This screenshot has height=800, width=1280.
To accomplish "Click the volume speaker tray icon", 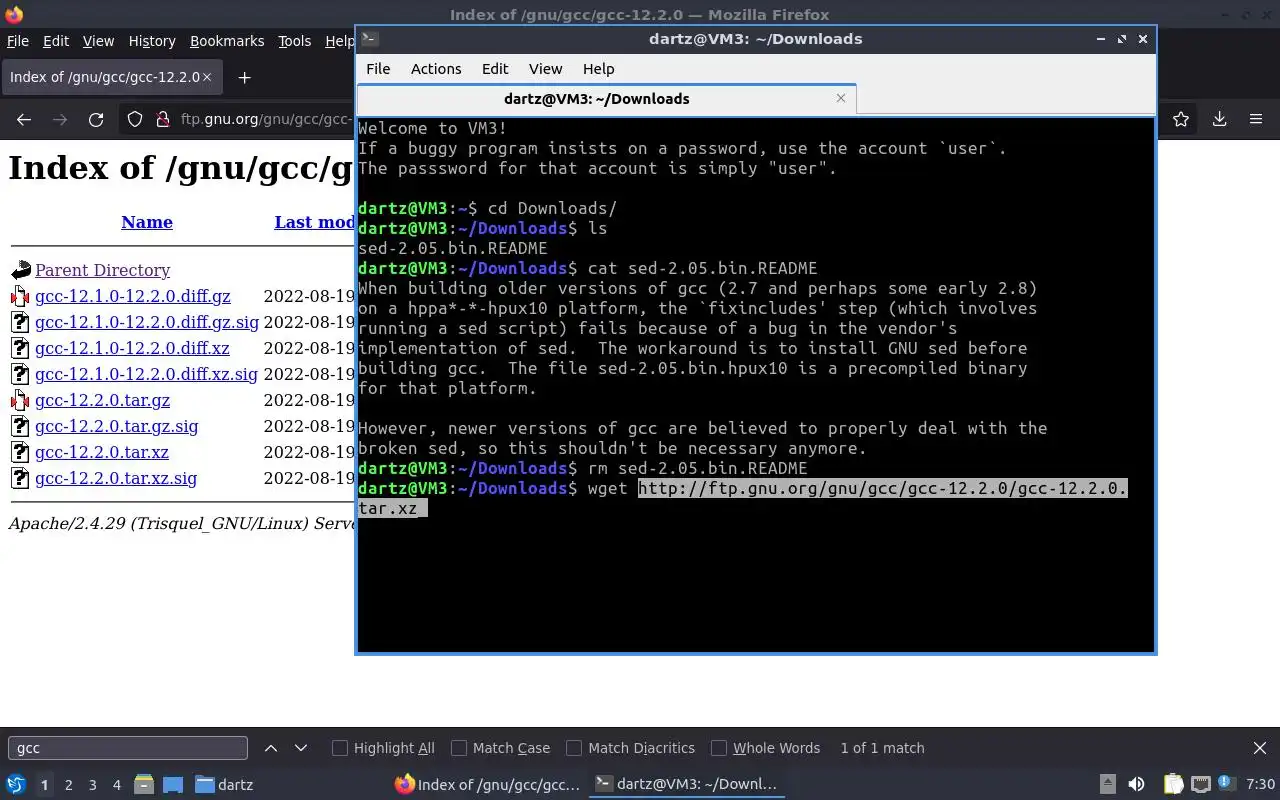I will pyautogui.click(x=1136, y=785).
